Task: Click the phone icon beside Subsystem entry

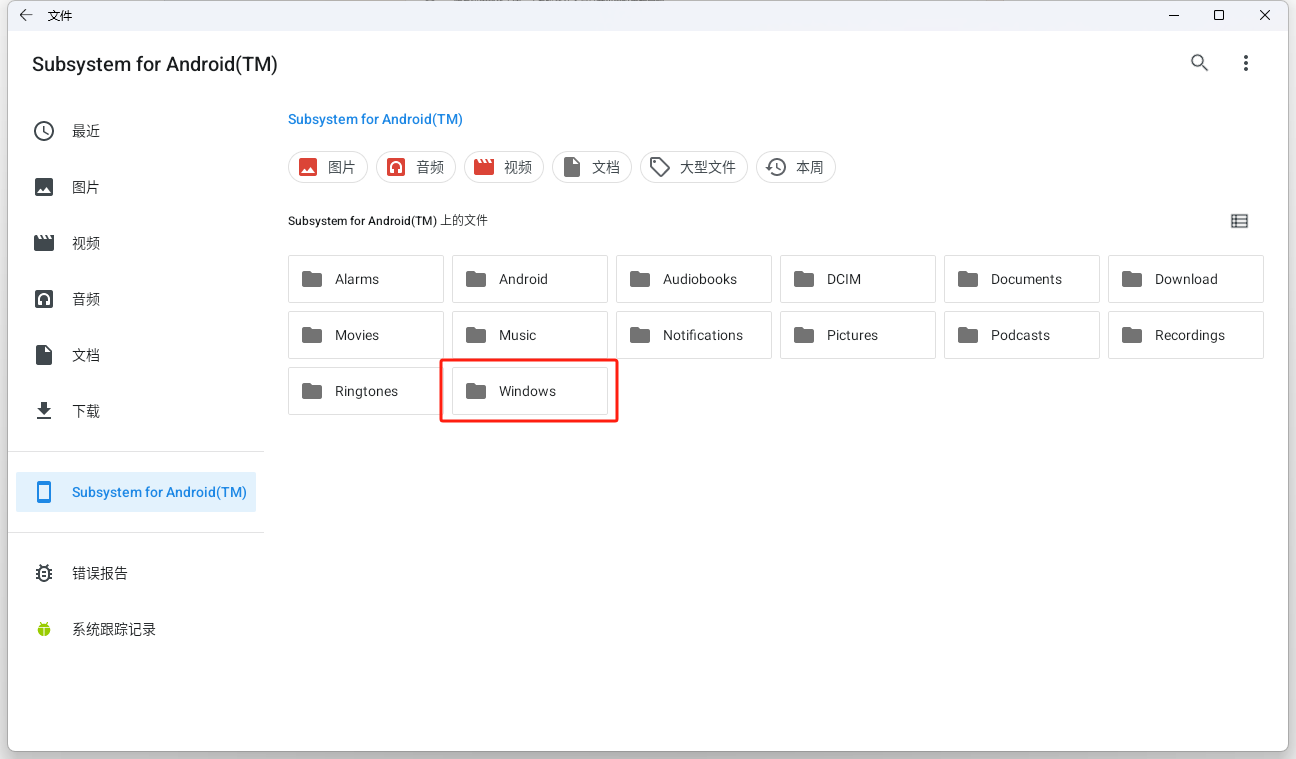Action: pyautogui.click(x=44, y=492)
